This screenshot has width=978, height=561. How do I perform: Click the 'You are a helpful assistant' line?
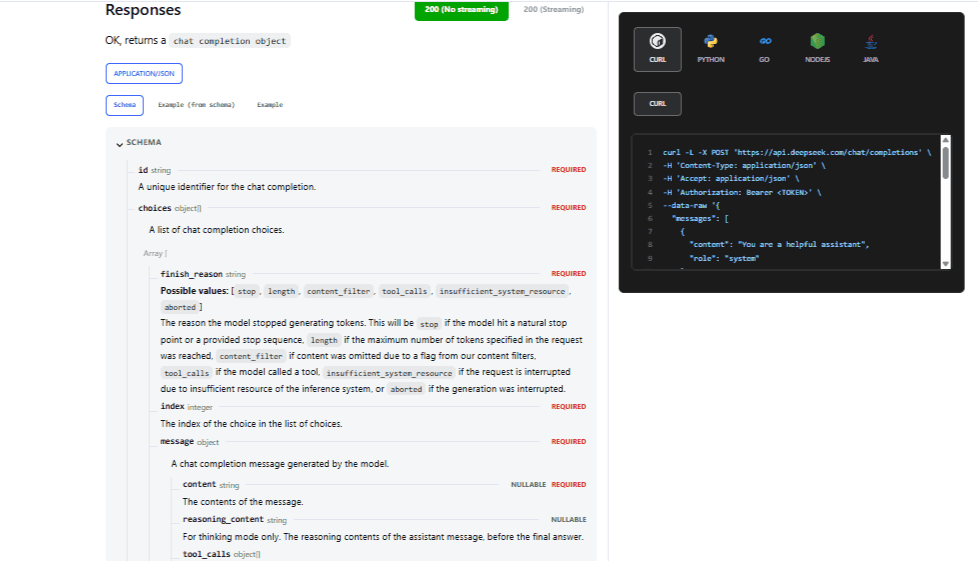pos(778,245)
